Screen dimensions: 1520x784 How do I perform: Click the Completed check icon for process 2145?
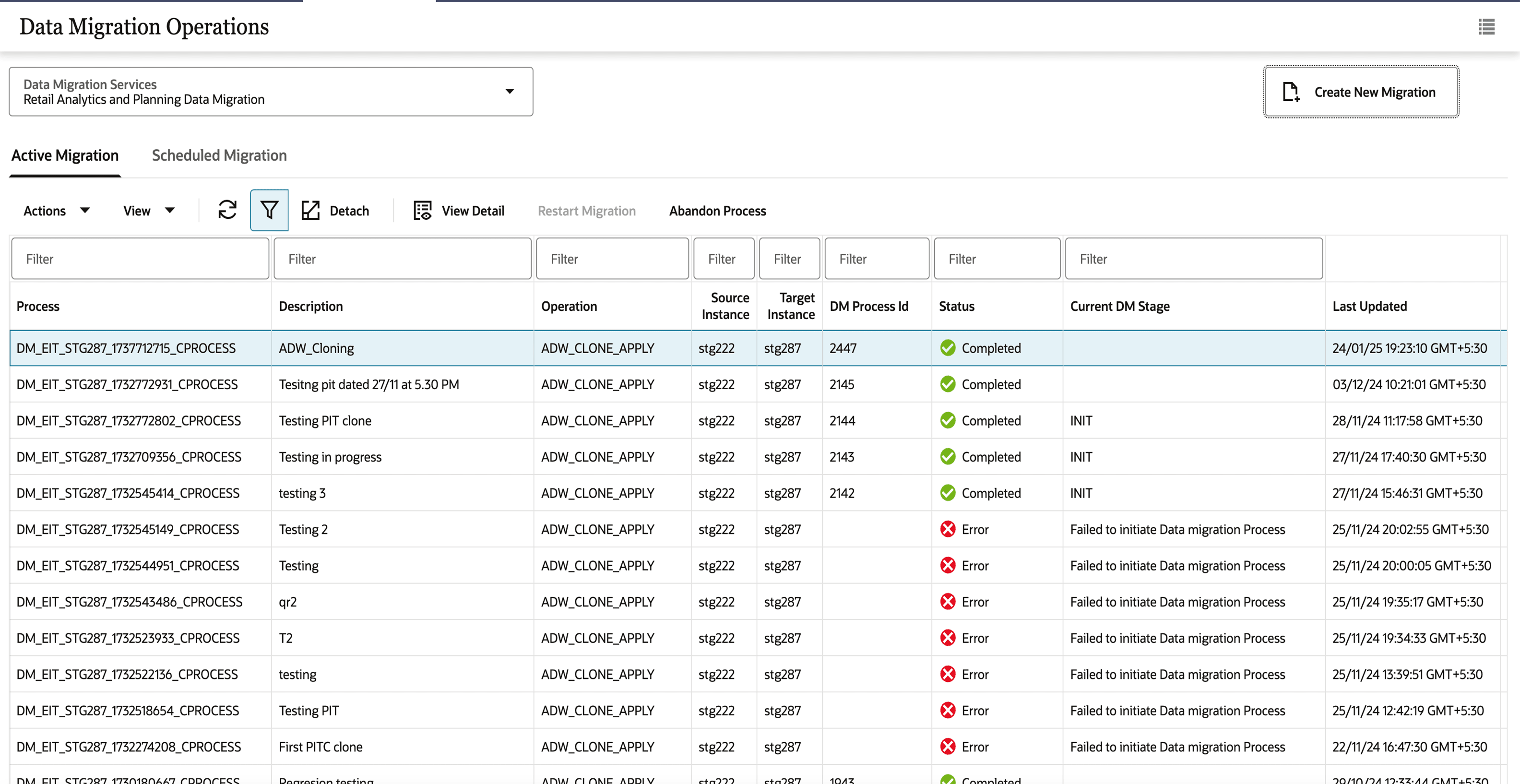[948, 384]
